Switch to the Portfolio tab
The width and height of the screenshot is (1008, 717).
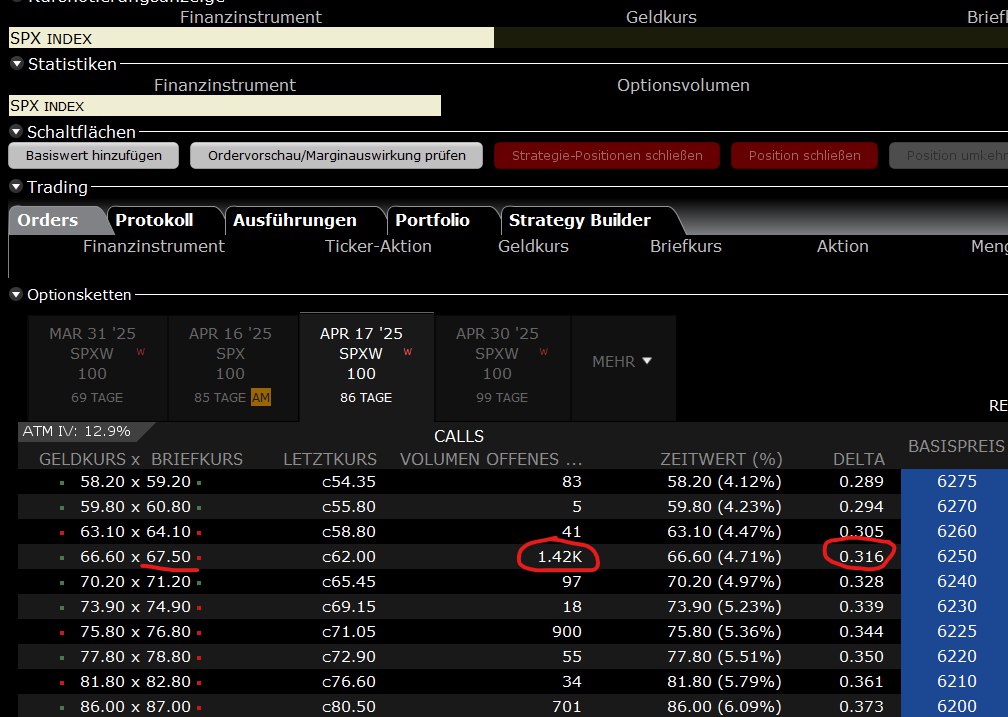coord(432,220)
